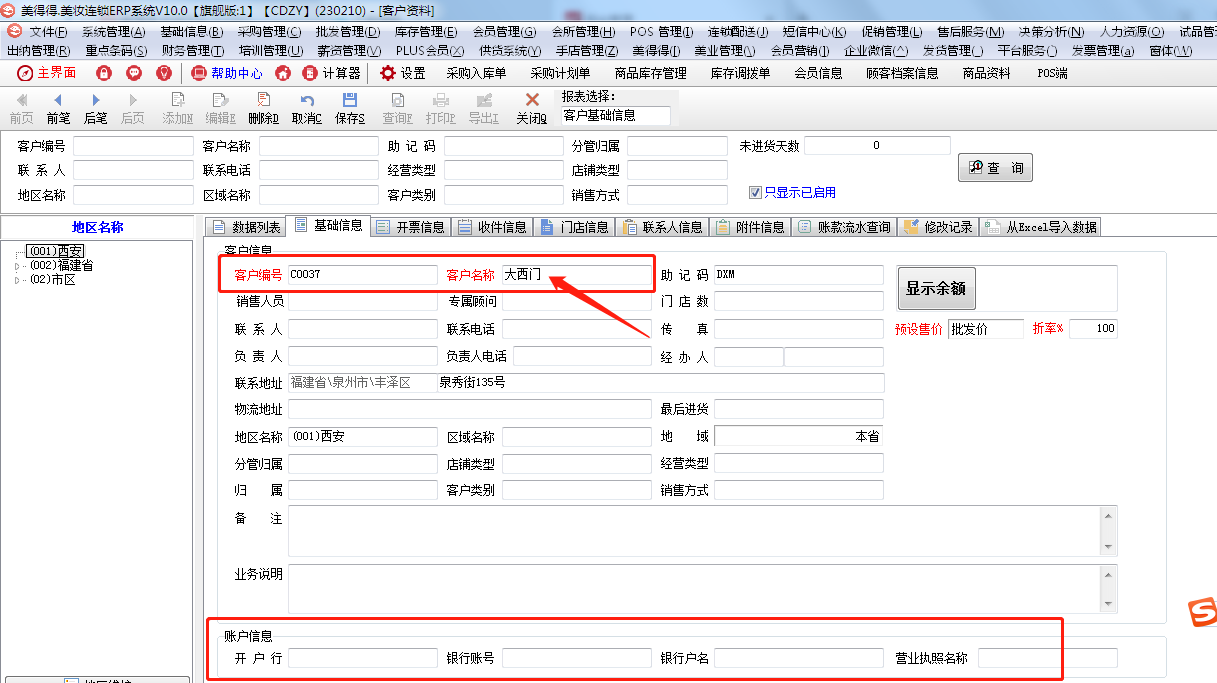Go to 前笔 previous record
Screen dimensions: 1217x683
[58, 108]
